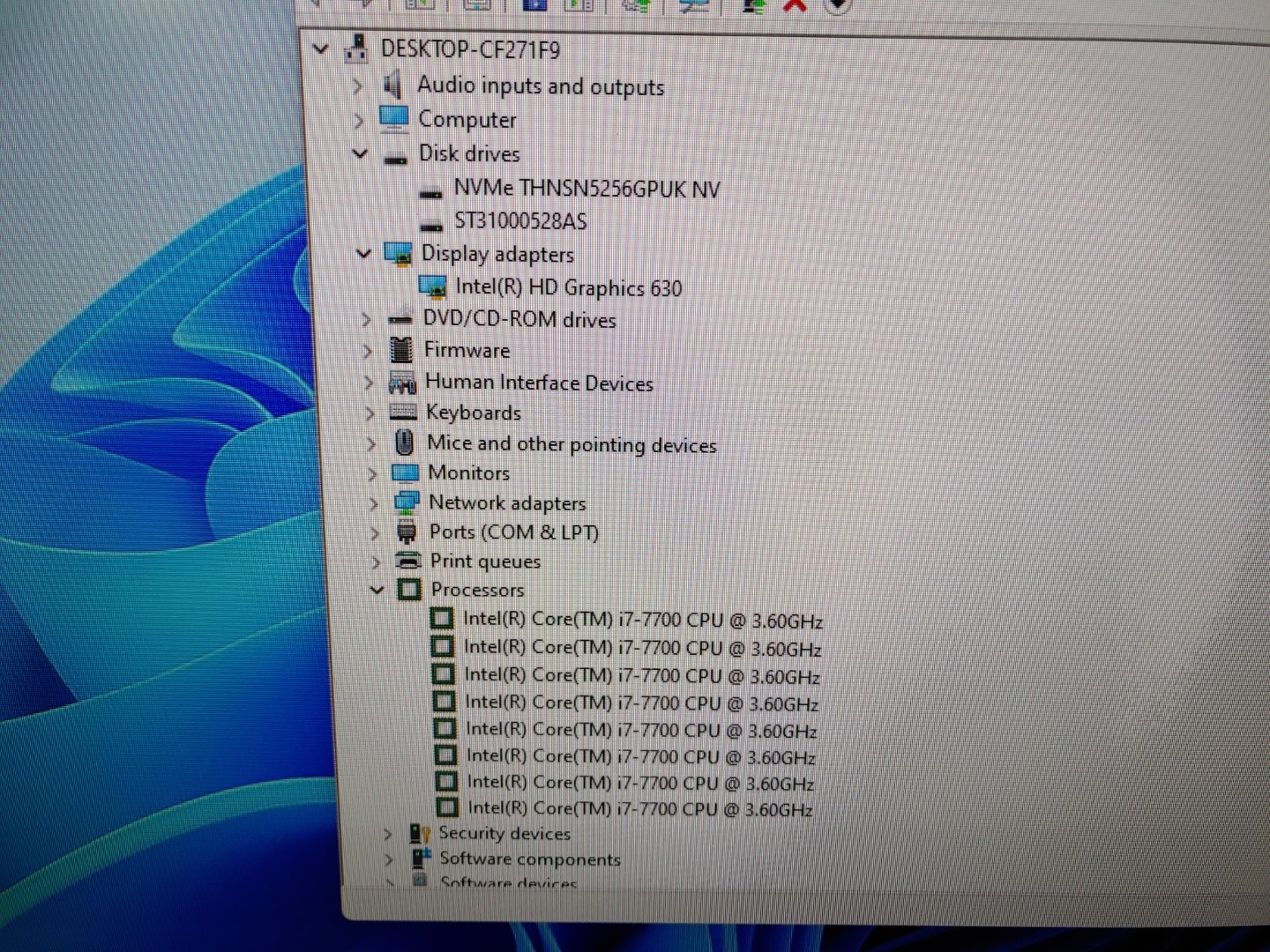
Task: Expand Human Interface Devices
Action: pos(369,383)
